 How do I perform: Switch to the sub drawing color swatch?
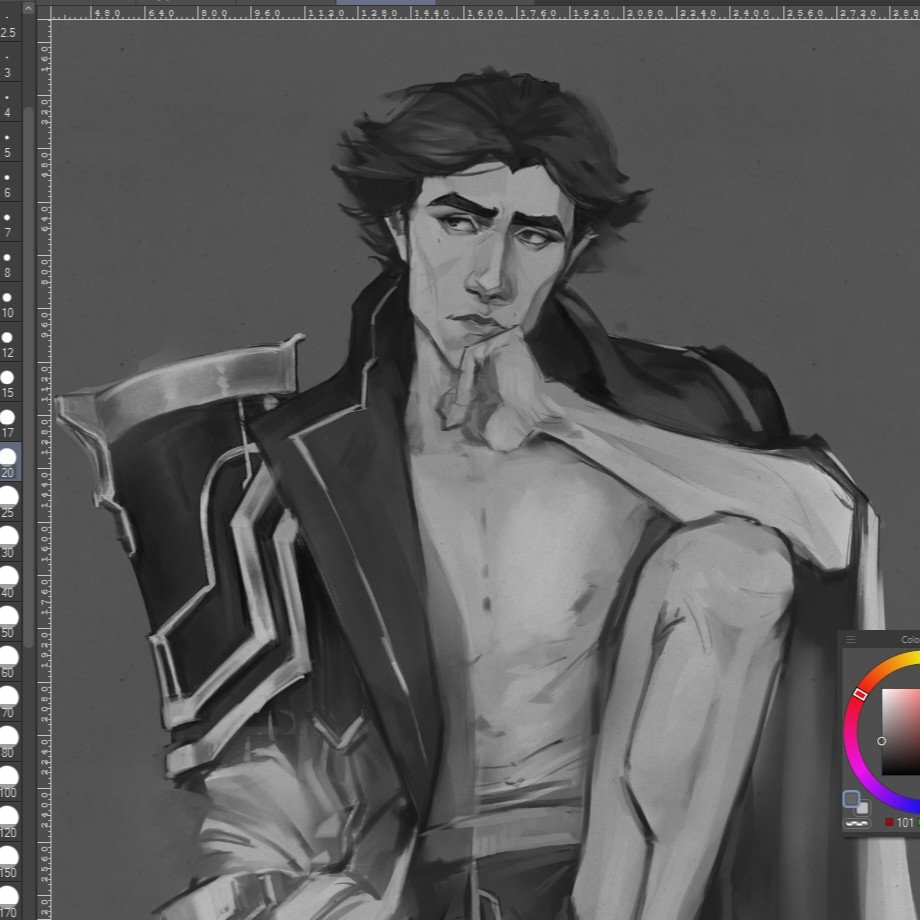(x=862, y=806)
